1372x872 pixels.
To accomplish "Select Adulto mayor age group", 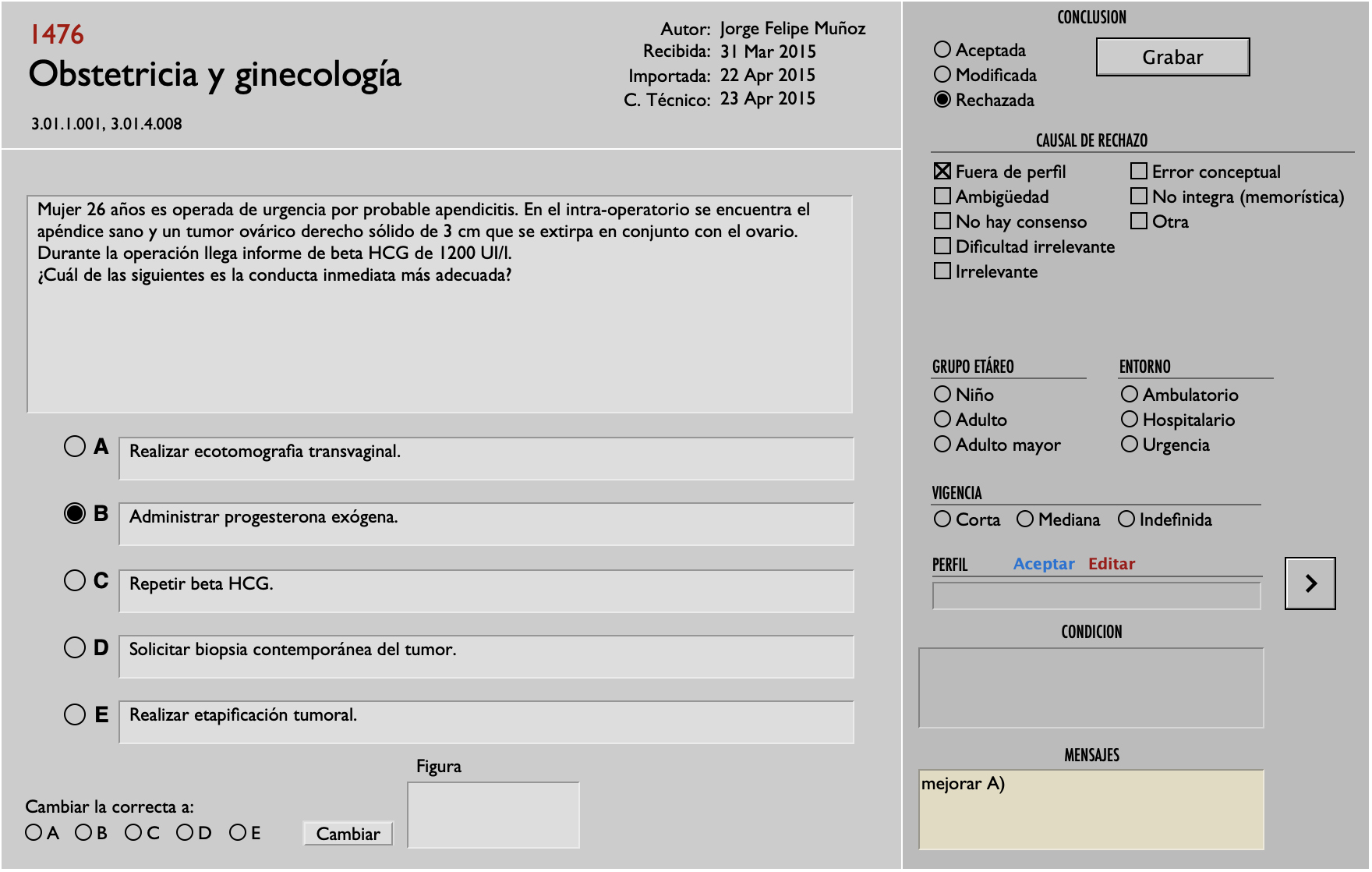I will click(x=942, y=445).
